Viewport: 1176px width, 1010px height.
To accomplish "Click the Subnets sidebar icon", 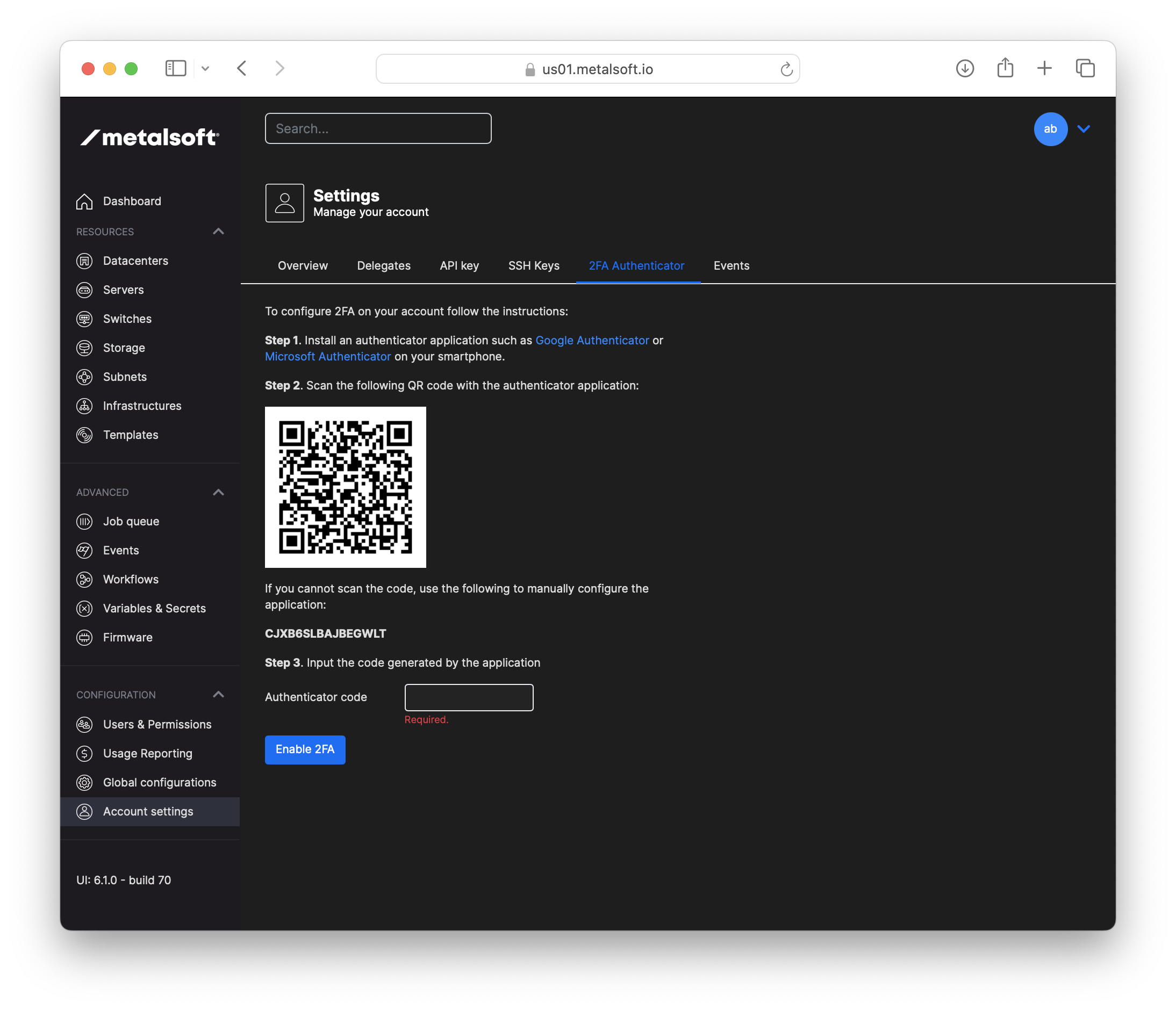I will 84,377.
